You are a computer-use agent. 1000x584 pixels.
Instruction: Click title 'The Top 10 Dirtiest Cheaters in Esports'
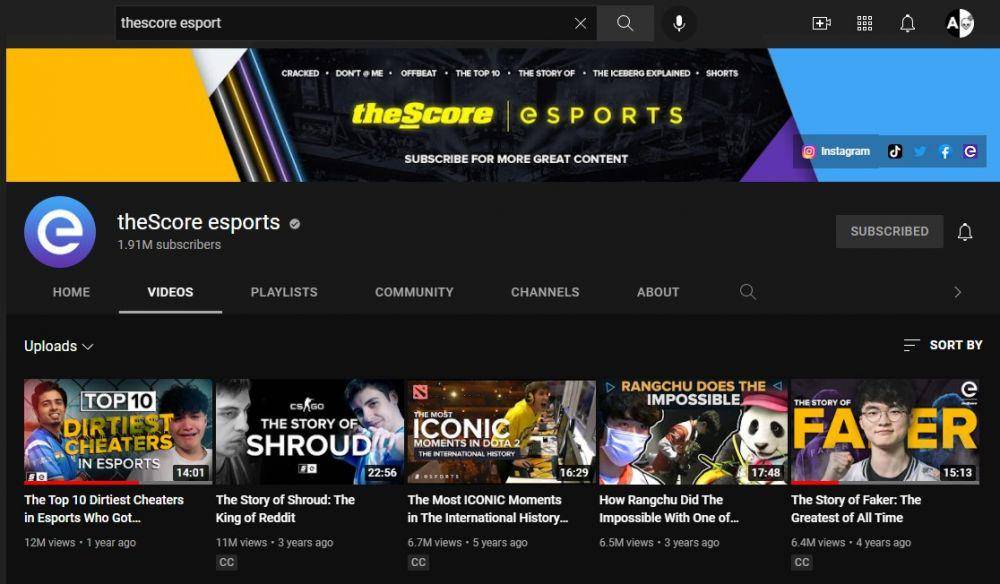point(104,509)
